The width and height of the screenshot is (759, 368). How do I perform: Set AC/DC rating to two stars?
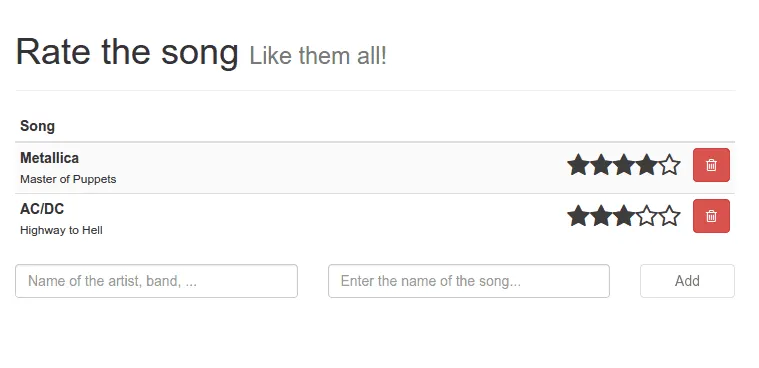coord(601,216)
